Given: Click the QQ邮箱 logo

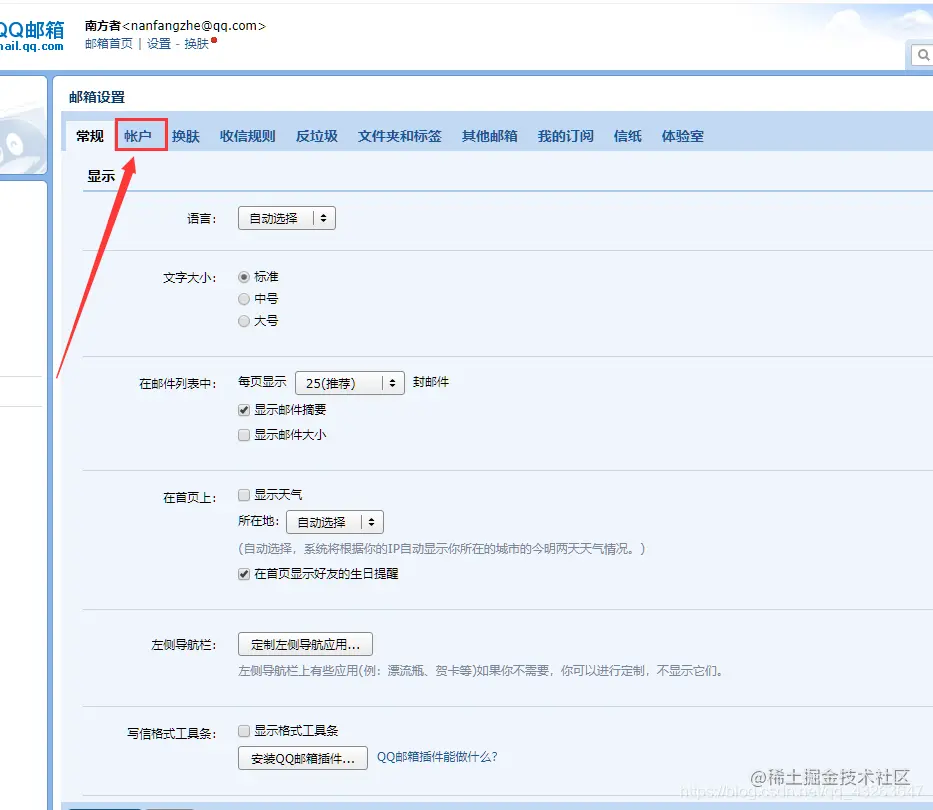Looking at the screenshot, I should 33,28.
